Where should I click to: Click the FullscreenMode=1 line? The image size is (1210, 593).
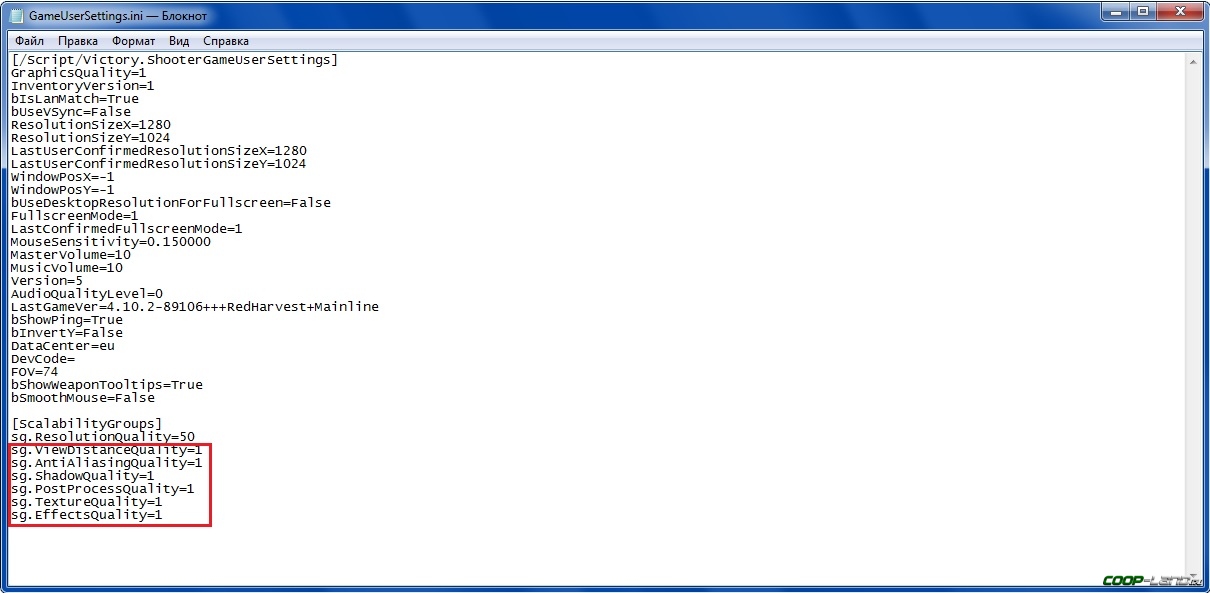point(74,216)
